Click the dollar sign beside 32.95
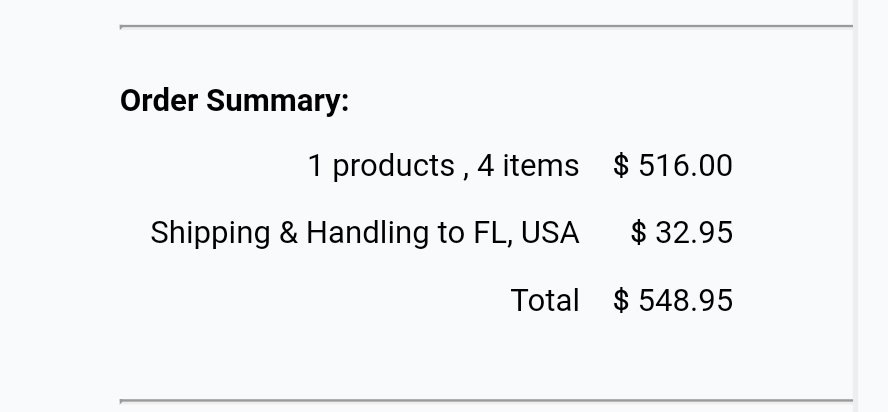 (x=639, y=233)
